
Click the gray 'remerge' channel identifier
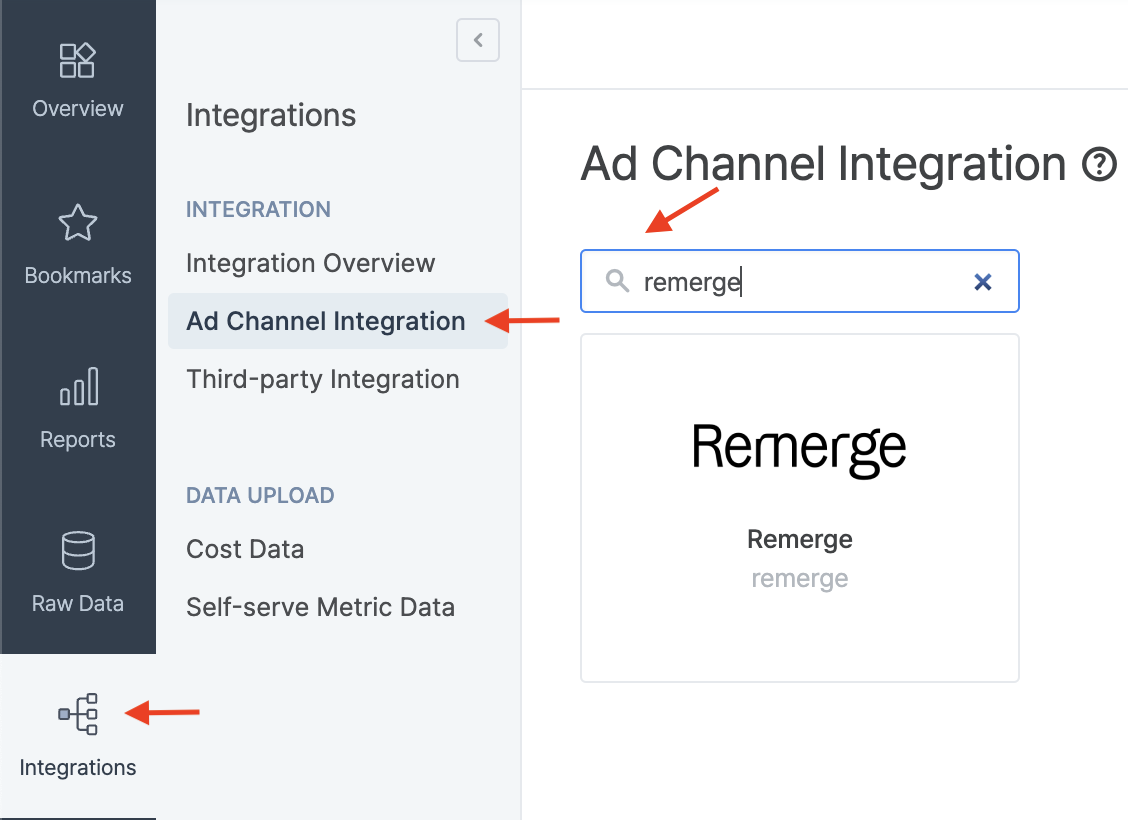point(800,578)
